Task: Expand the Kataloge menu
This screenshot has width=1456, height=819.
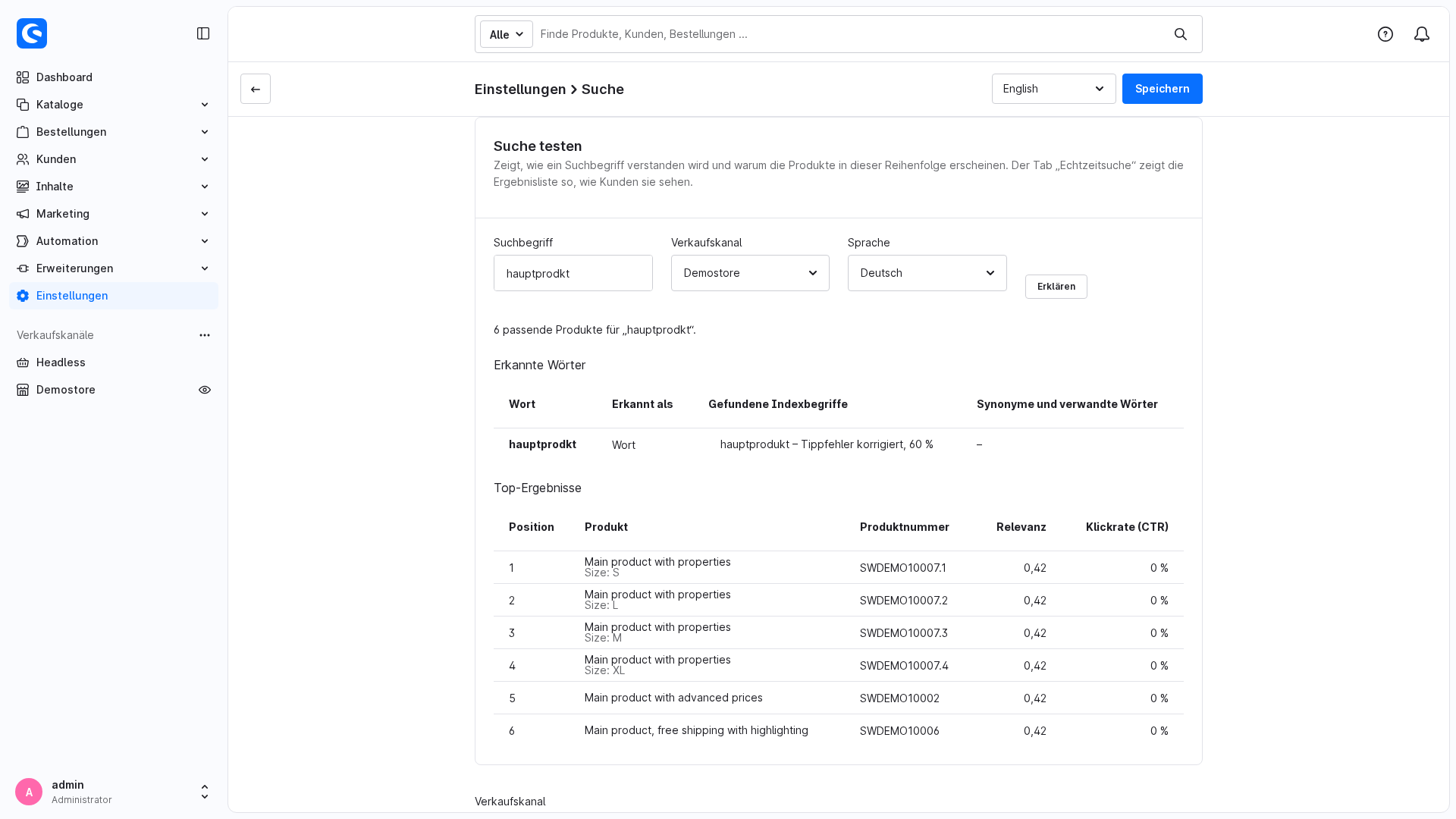Action: pos(114,105)
